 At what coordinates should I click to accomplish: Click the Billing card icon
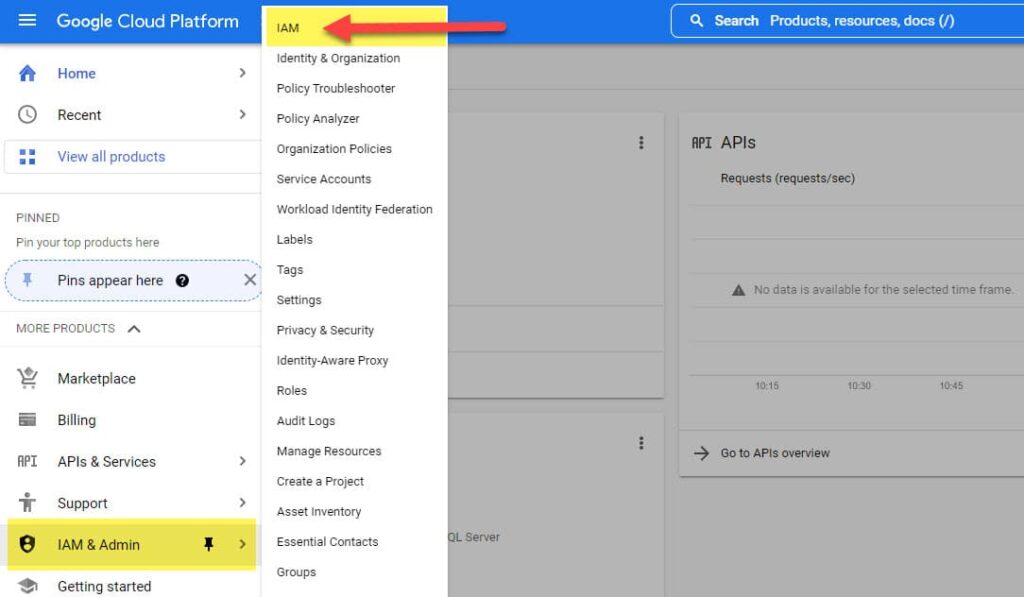[x=27, y=420]
